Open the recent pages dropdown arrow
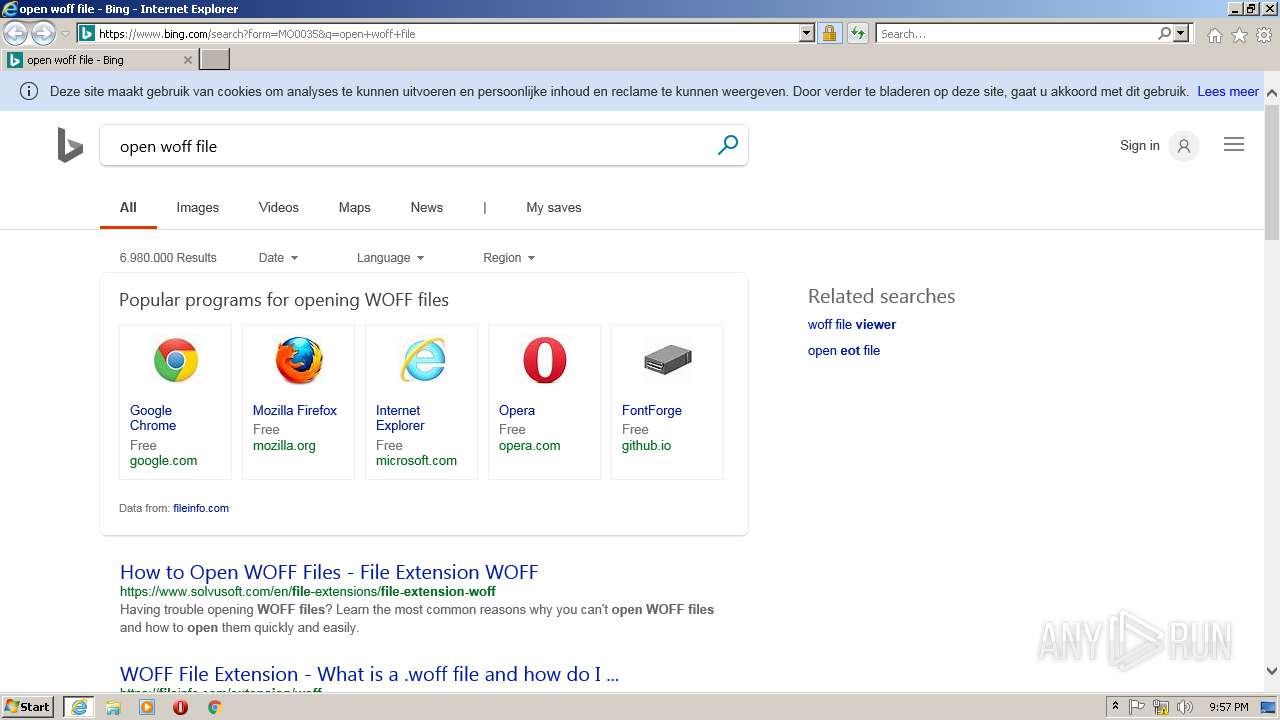 (x=65, y=34)
